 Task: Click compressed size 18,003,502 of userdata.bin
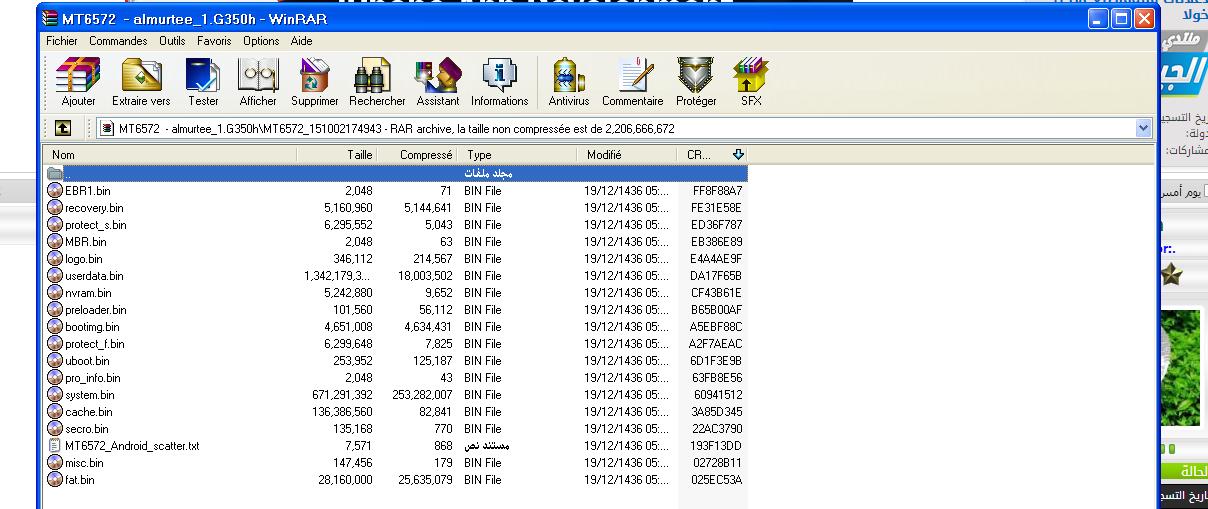[425, 275]
